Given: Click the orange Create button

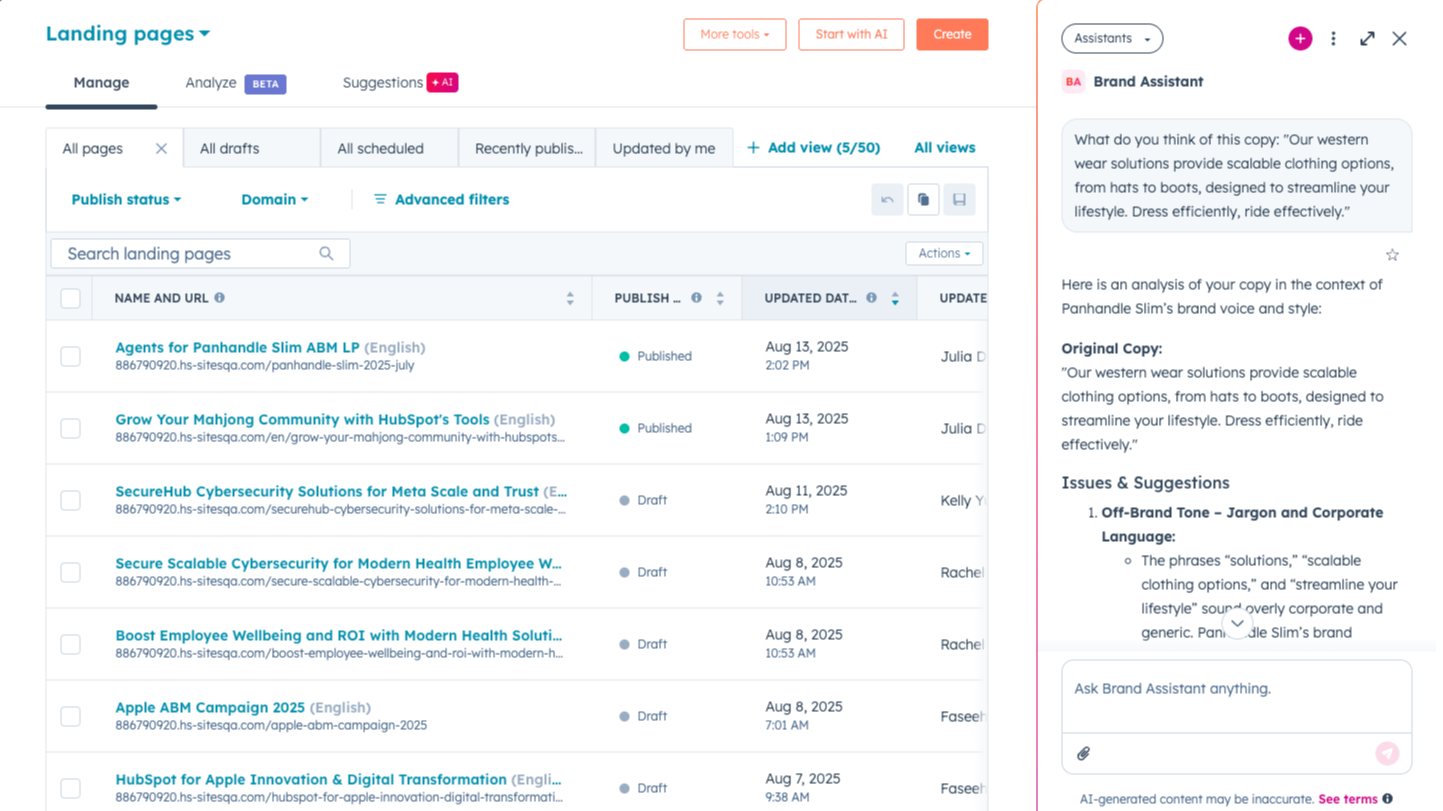Looking at the screenshot, I should (952, 34).
